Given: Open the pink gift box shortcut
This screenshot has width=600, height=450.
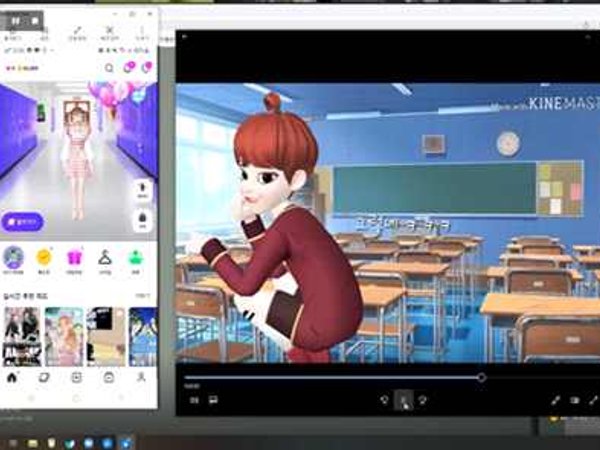Looking at the screenshot, I should click(75, 258).
